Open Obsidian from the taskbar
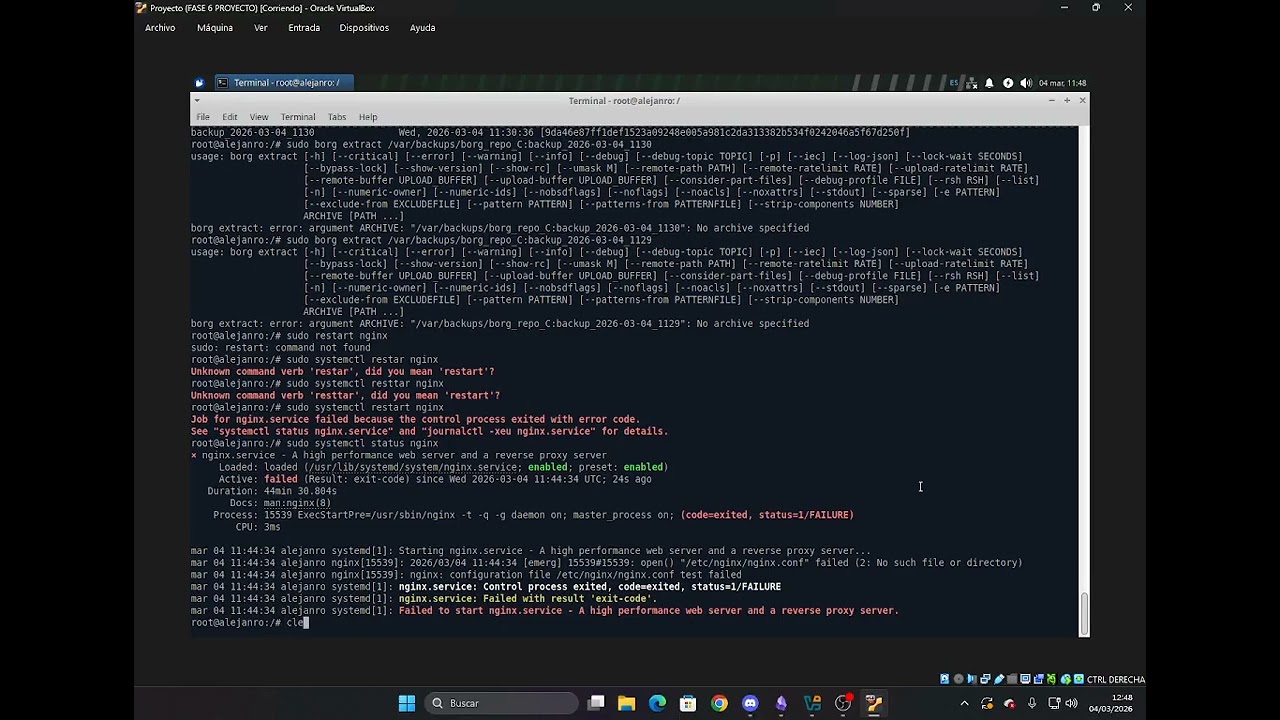The height and width of the screenshot is (720, 1280). point(781,703)
